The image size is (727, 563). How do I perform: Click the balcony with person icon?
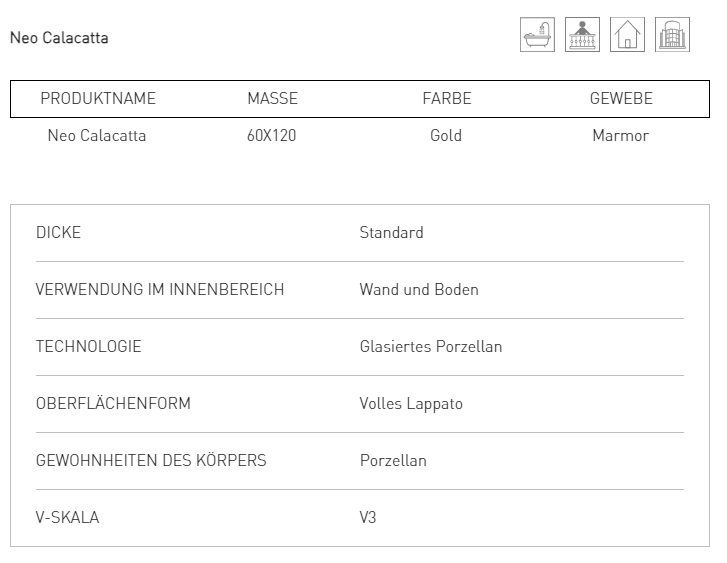tap(582, 35)
